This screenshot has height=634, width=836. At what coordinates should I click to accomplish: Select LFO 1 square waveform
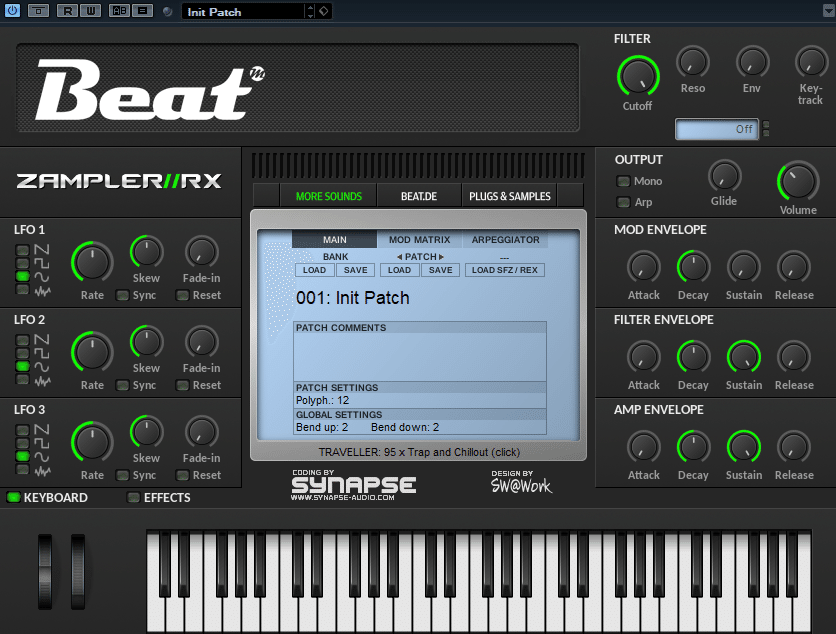click(22, 263)
